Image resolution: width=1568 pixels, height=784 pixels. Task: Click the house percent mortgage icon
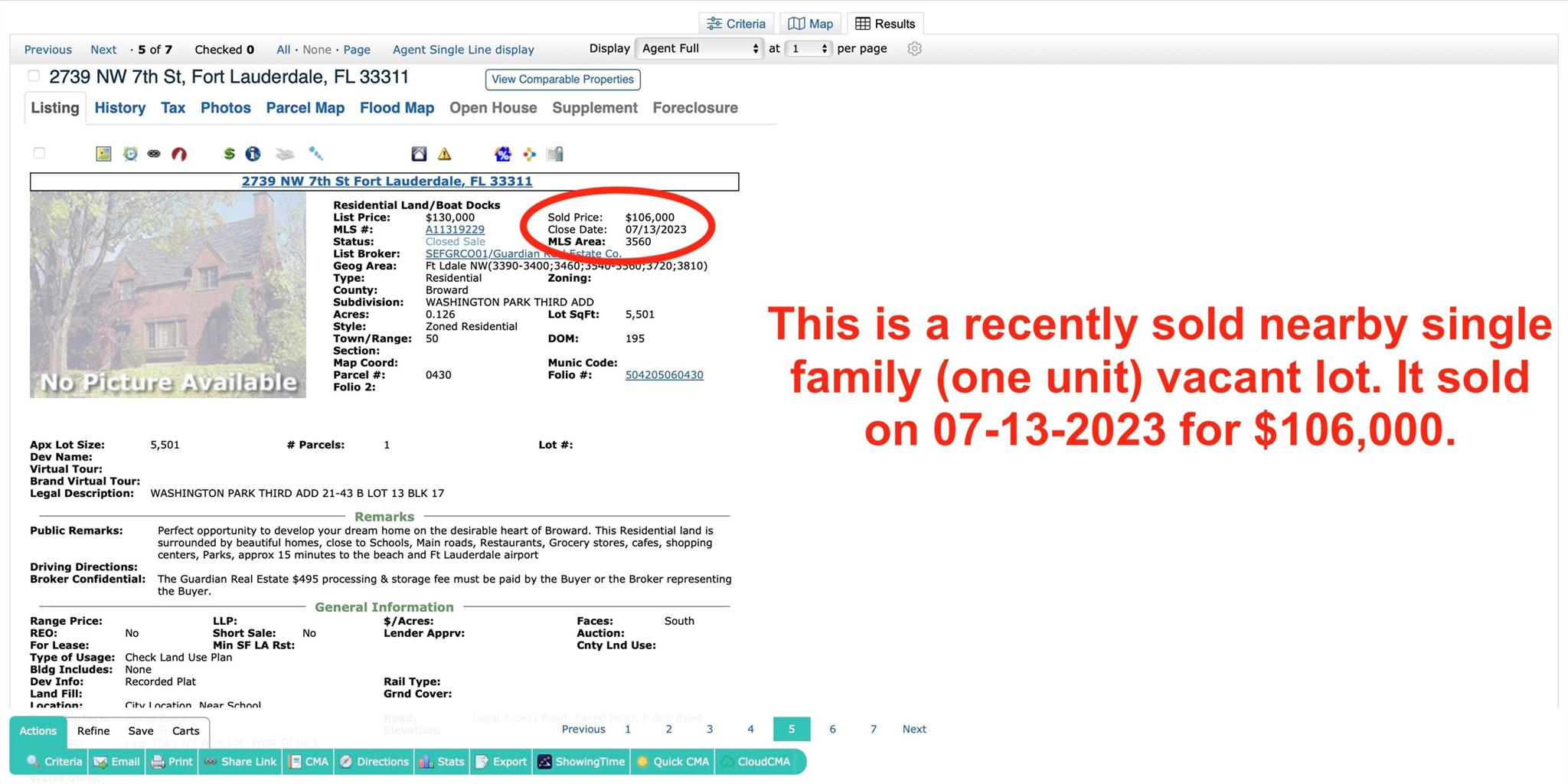502,154
